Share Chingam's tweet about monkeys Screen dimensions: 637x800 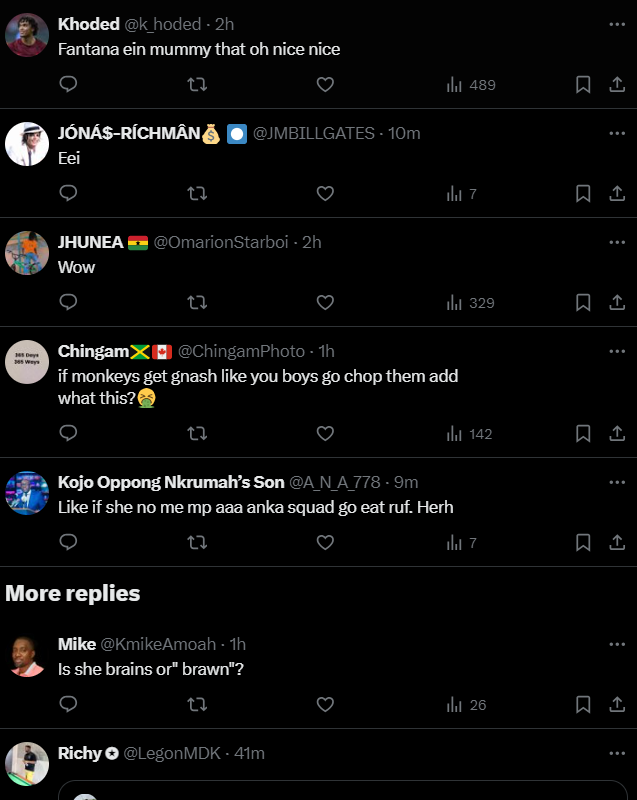616,433
